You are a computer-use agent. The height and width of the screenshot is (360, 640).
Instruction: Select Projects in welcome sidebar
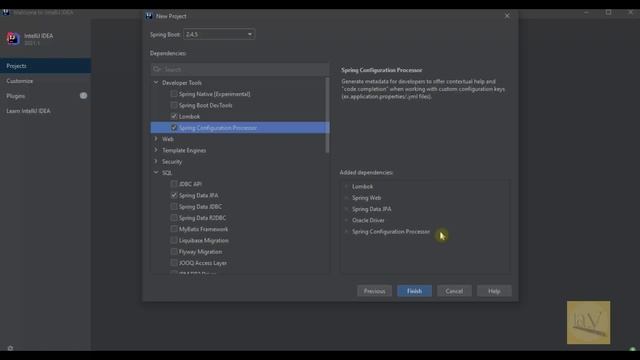click(x=45, y=66)
